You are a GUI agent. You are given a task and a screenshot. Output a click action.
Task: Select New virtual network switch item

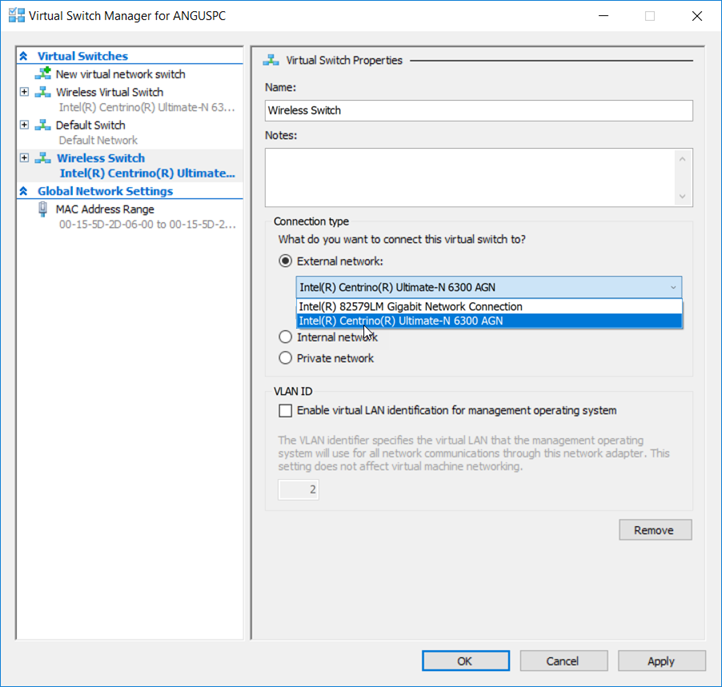point(121,74)
